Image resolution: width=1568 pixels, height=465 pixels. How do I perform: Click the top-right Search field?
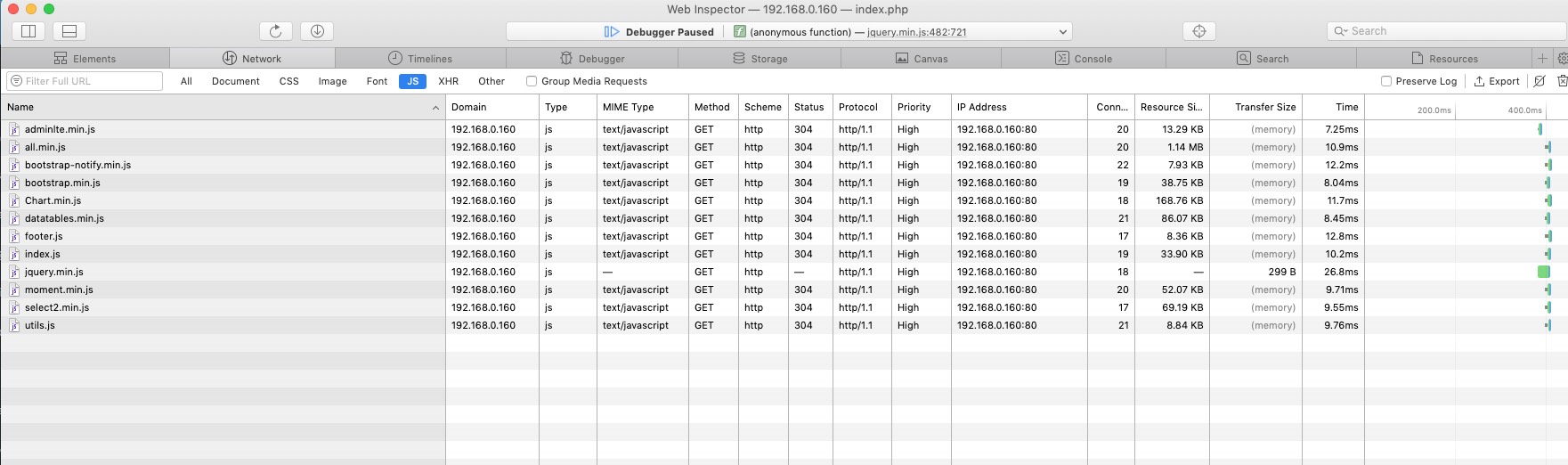[x=1445, y=31]
